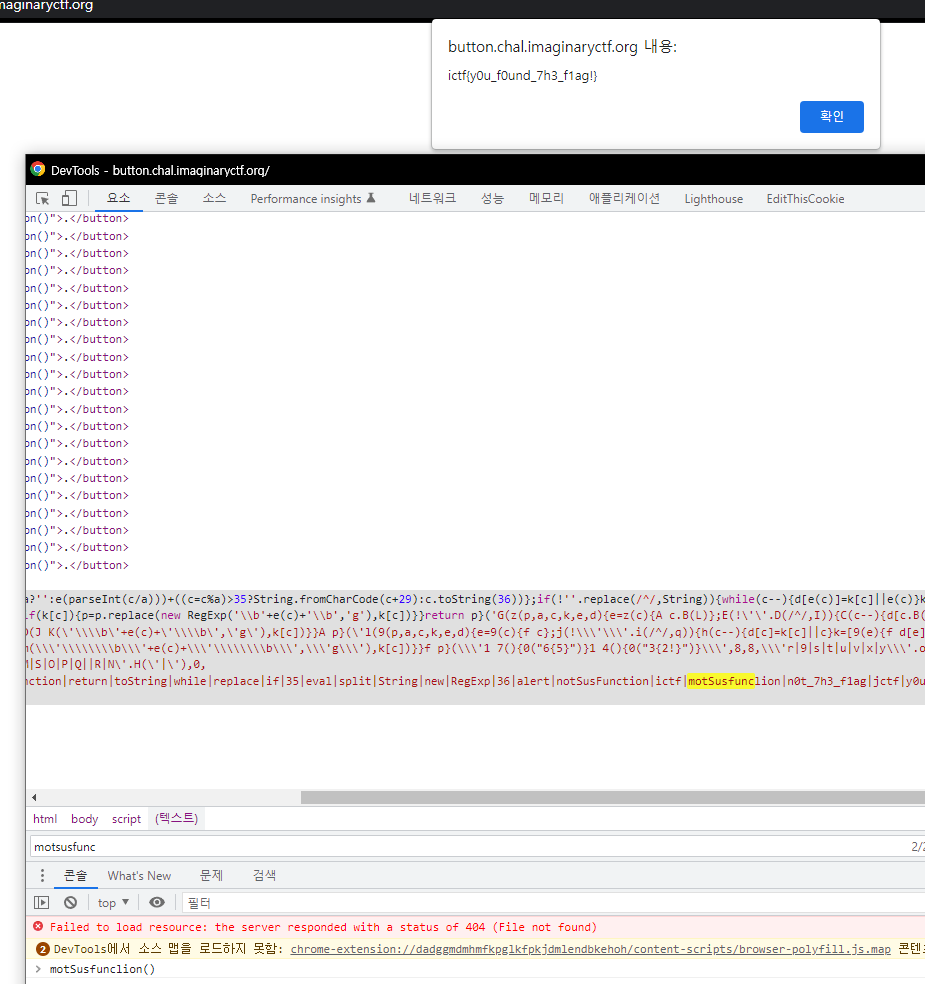
Task: Select the 'script' breadcrumb entry
Action: 126,818
